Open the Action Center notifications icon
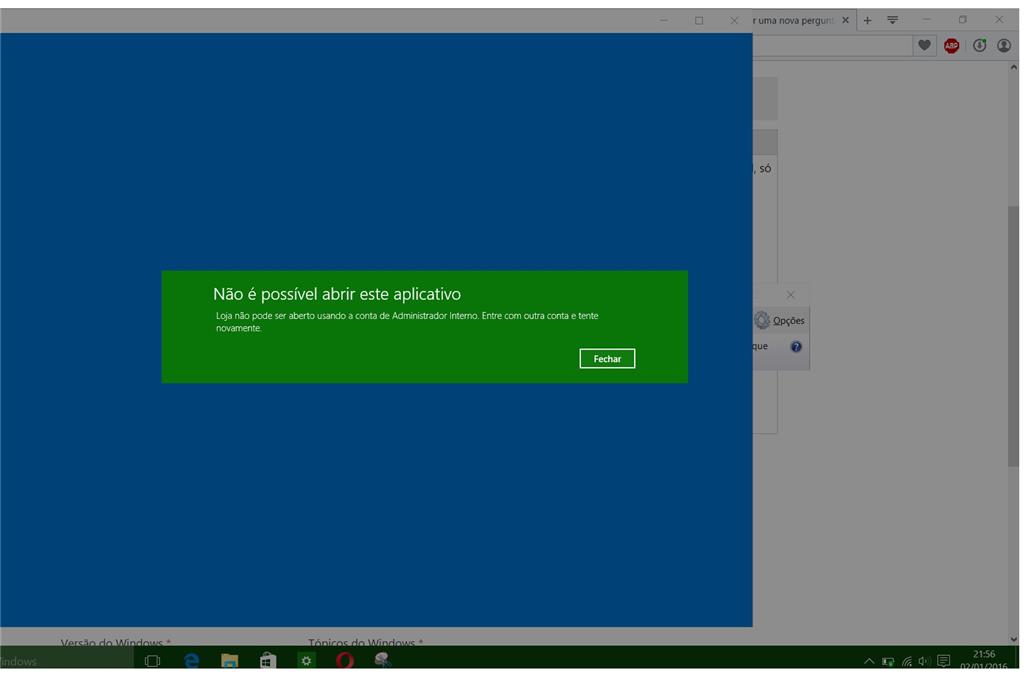The width and height of the screenshot is (1024, 677). pyautogui.click(x=944, y=661)
